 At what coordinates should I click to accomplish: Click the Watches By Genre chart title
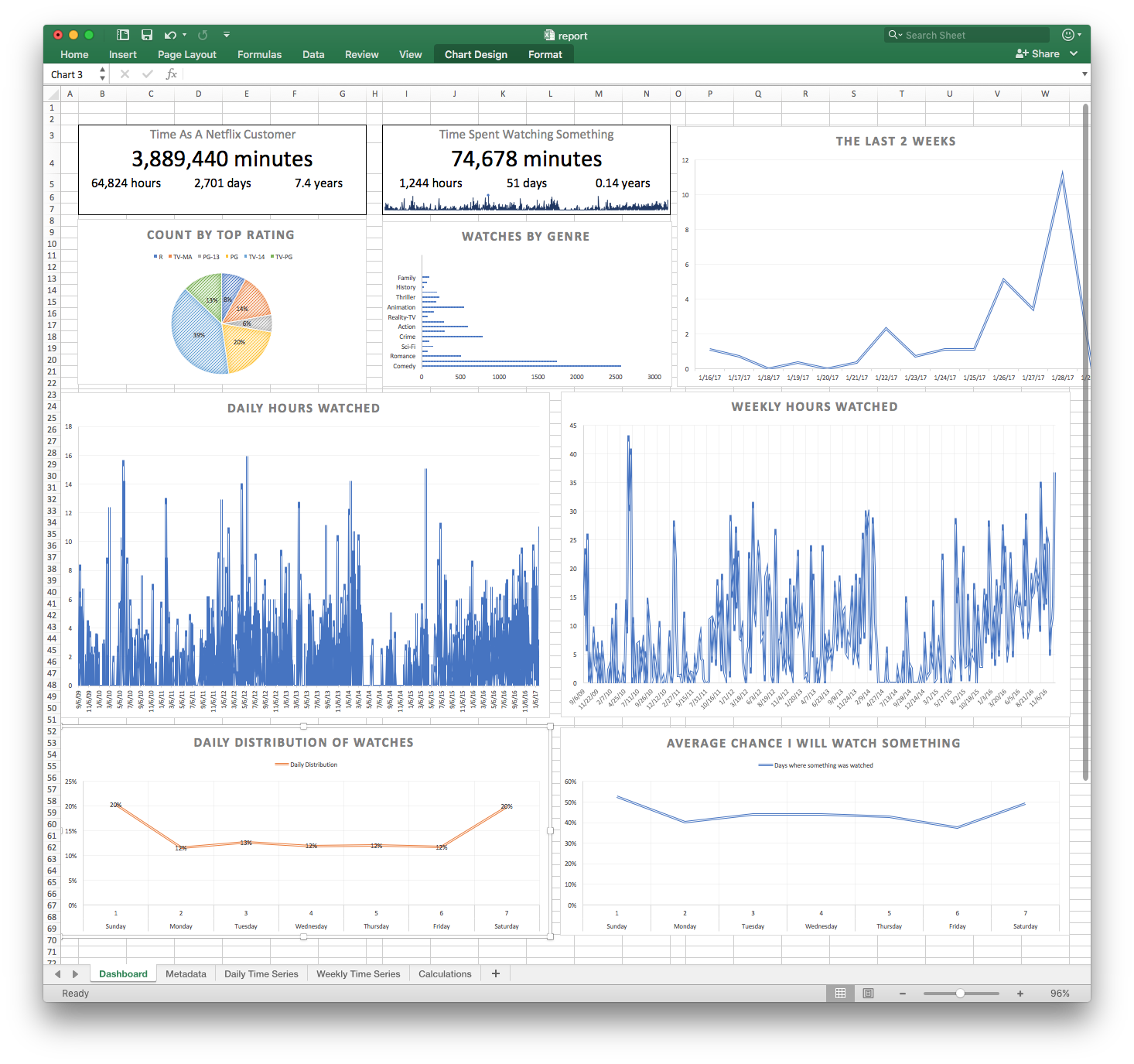[526, 236]
